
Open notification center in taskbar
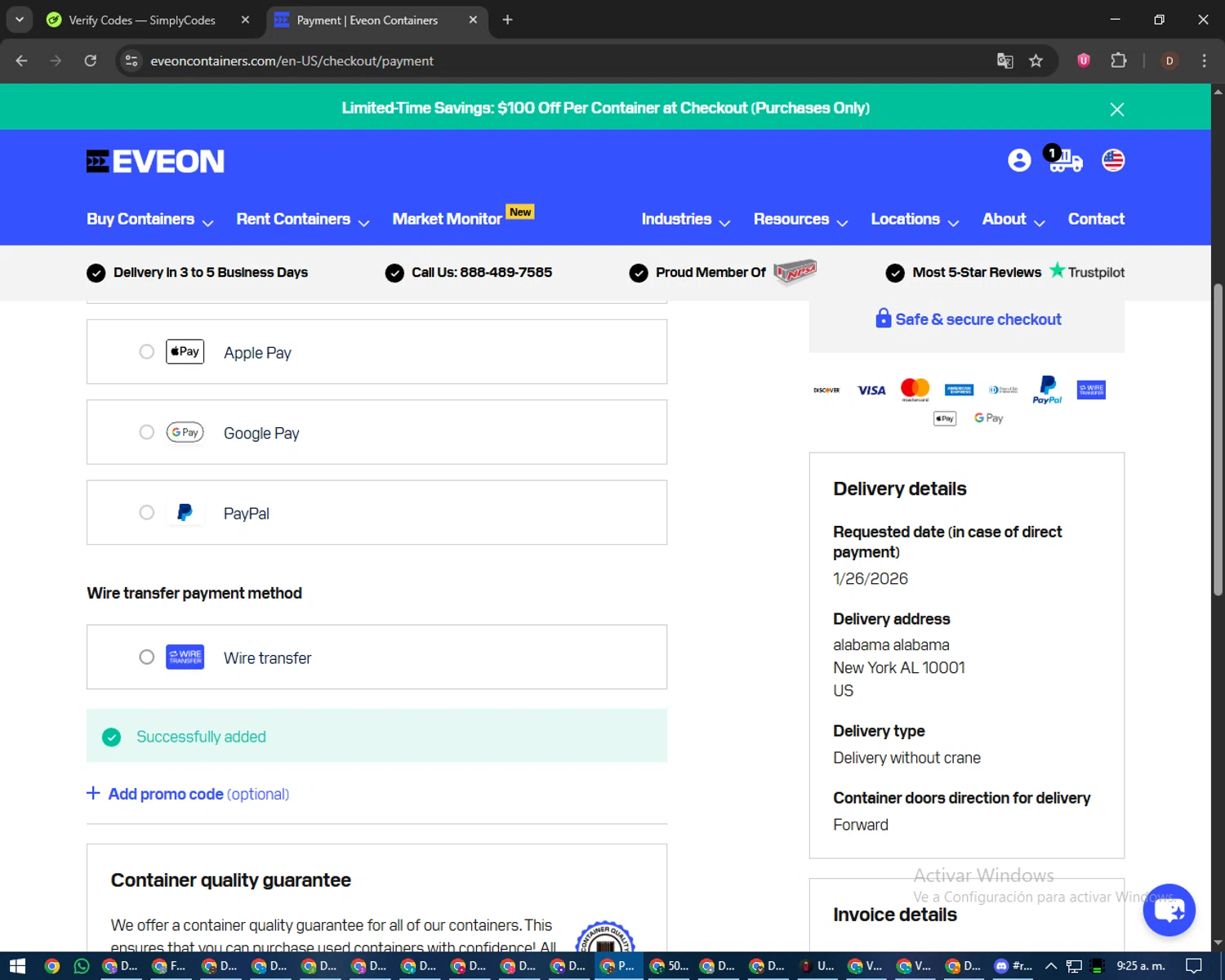coord(1193,966)
